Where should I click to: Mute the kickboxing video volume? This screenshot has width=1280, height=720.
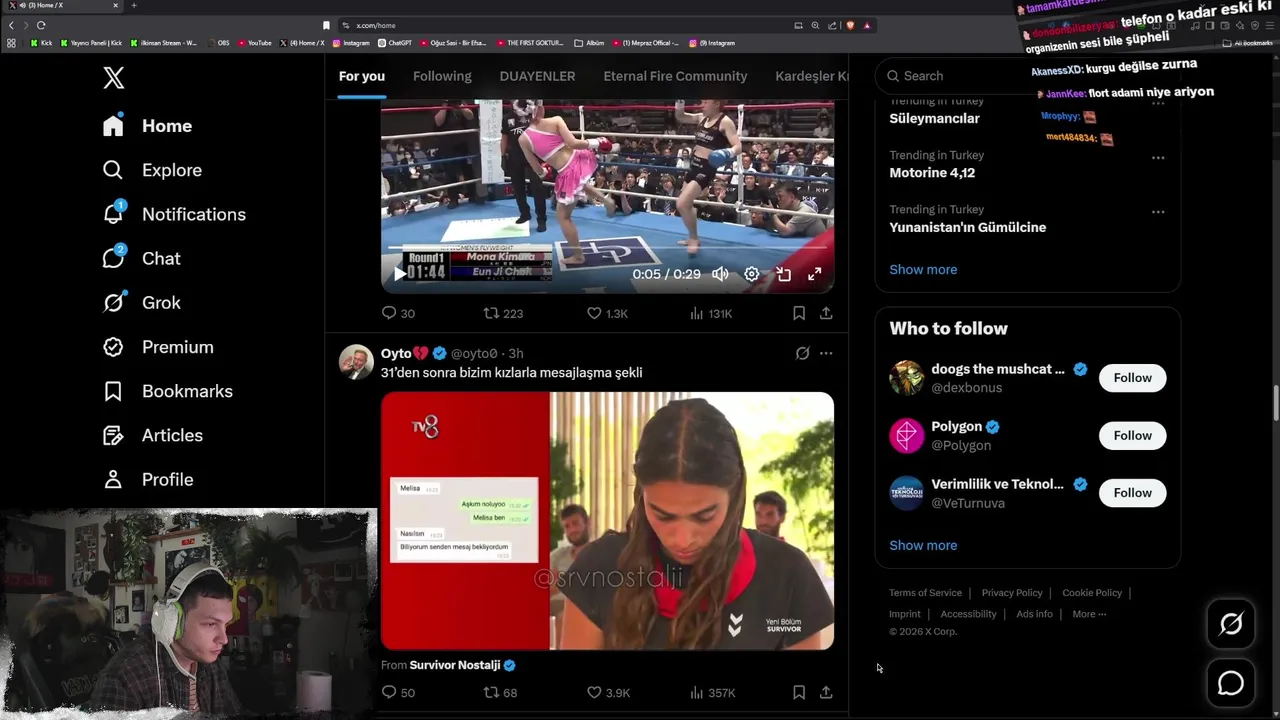pyautogui.click(x=720, y=274)
